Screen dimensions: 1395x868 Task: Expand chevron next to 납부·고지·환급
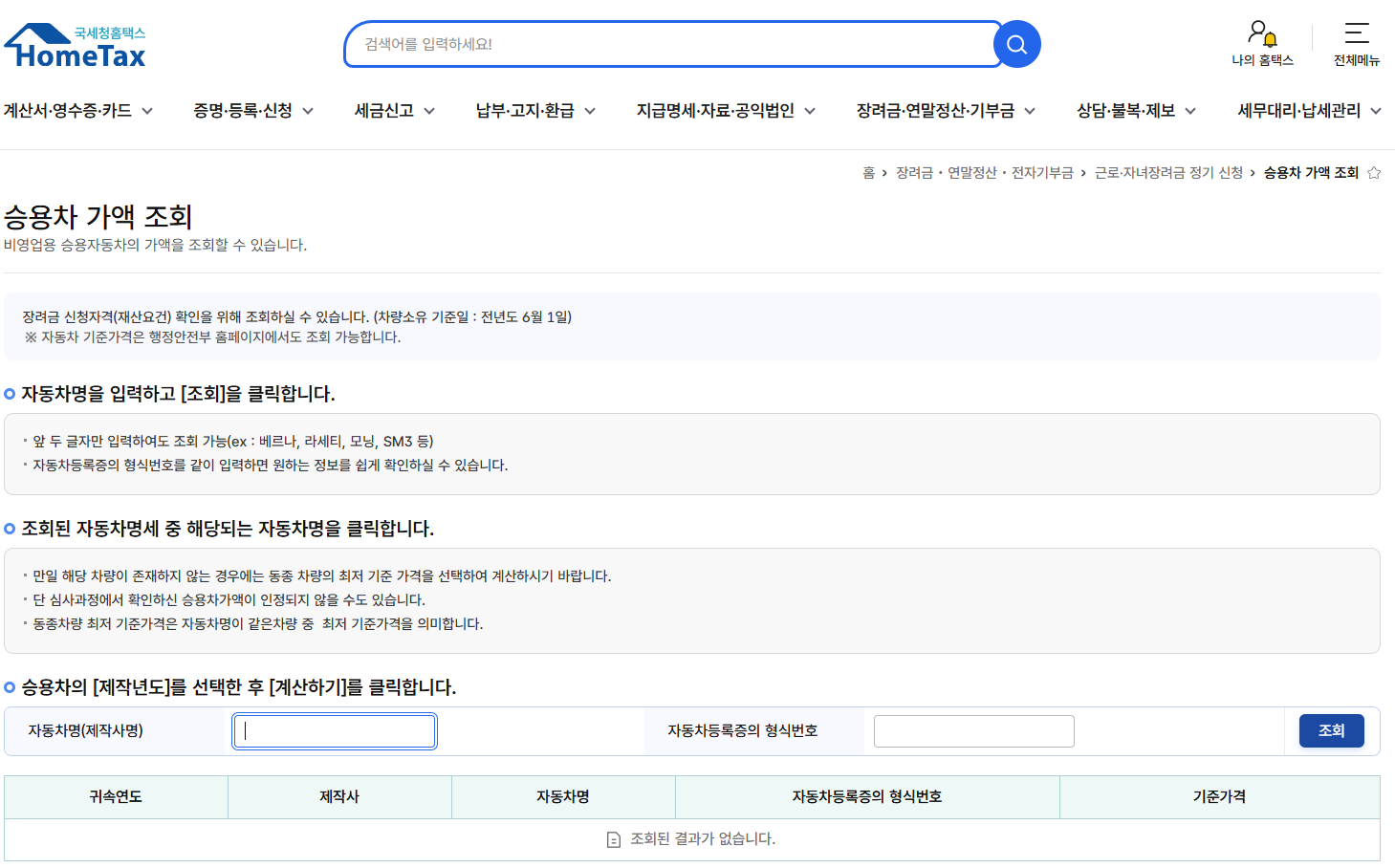click(590, 111)
